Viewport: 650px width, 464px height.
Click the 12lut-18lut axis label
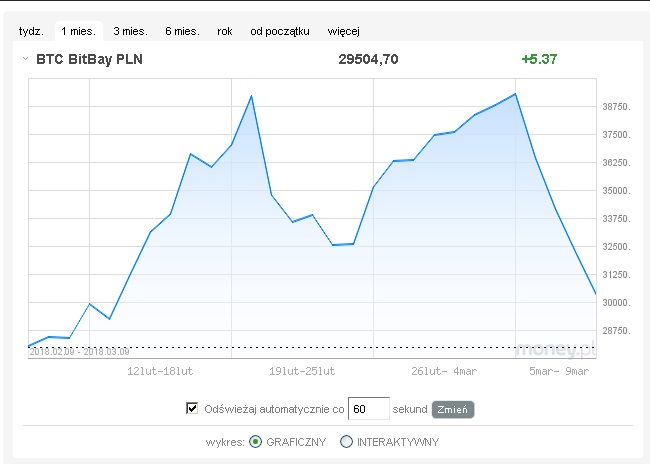point(160,371)
